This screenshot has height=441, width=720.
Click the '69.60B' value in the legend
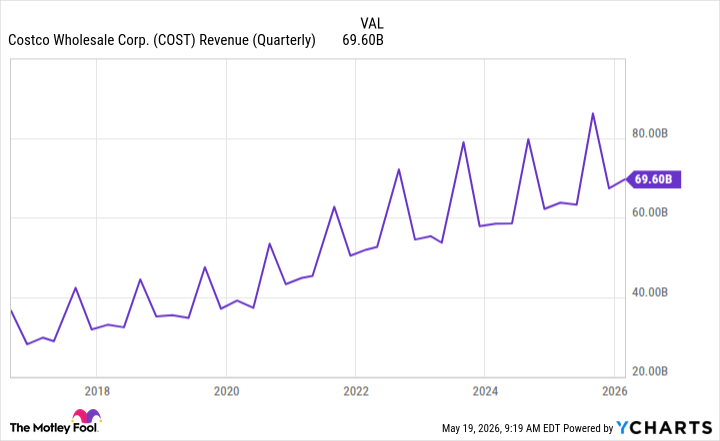(x=363, y=40)
